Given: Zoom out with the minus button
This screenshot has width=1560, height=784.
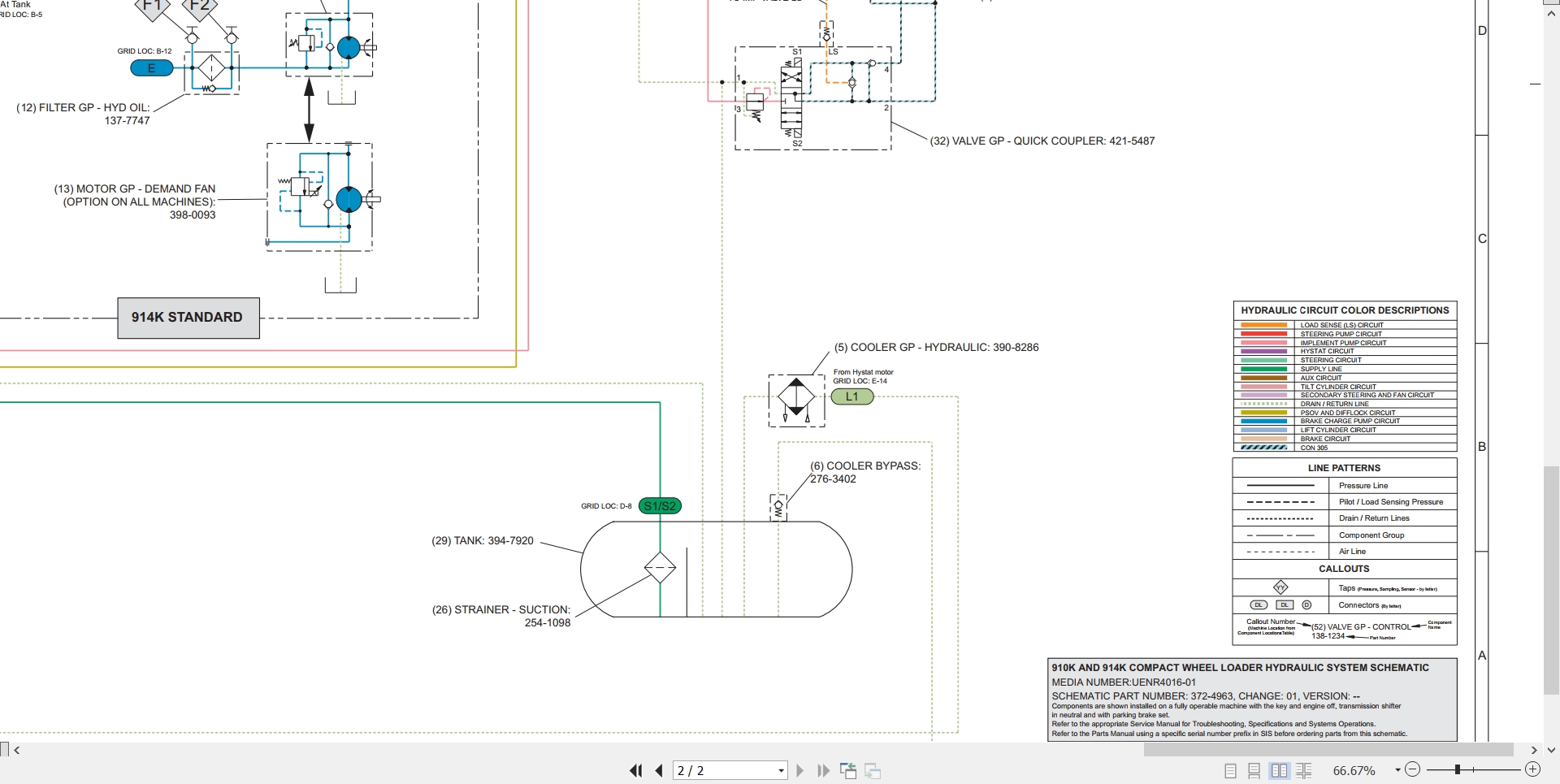Looking at the screenshot, I should 1412,769.
